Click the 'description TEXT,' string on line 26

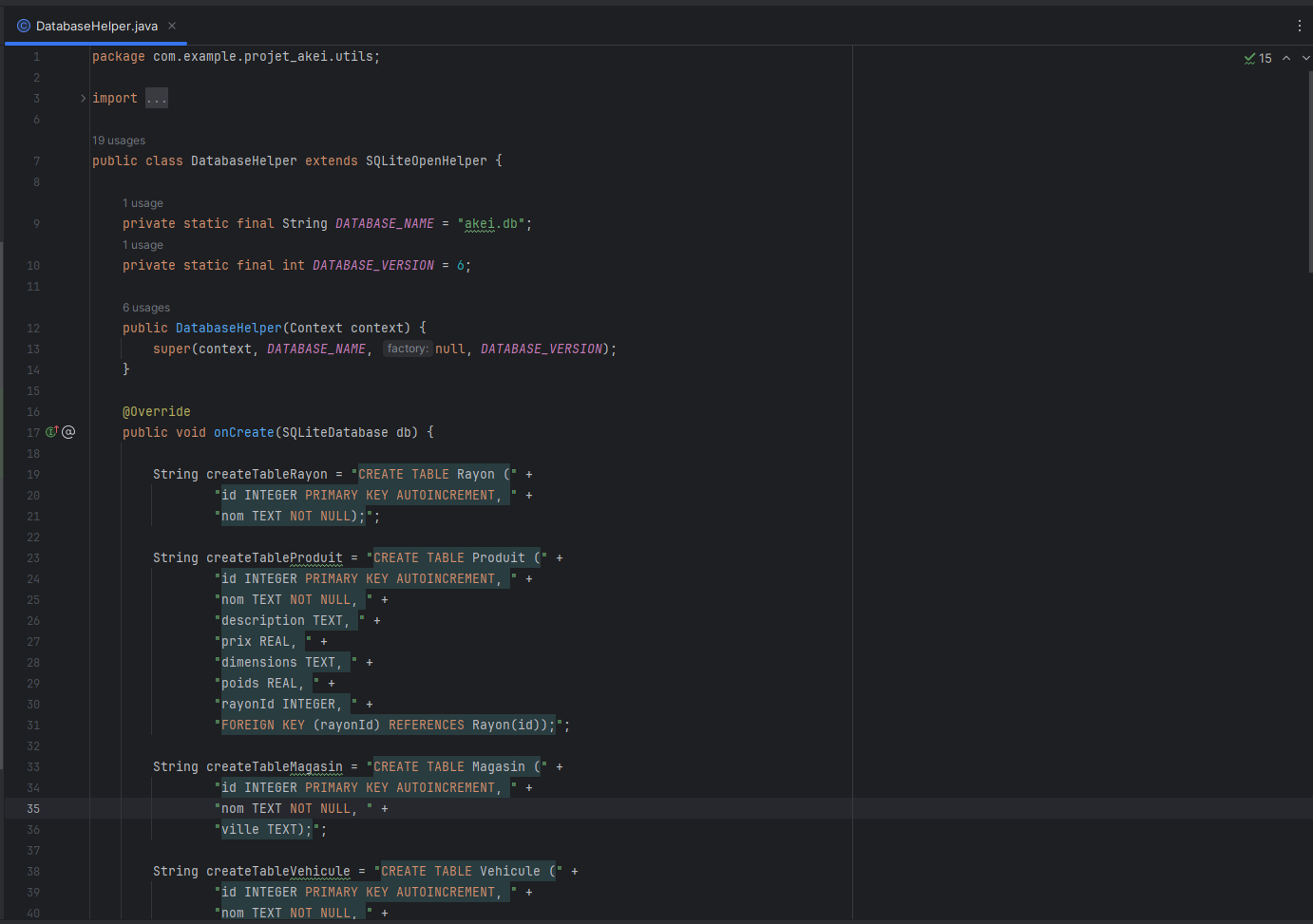[x=290, y=621]
